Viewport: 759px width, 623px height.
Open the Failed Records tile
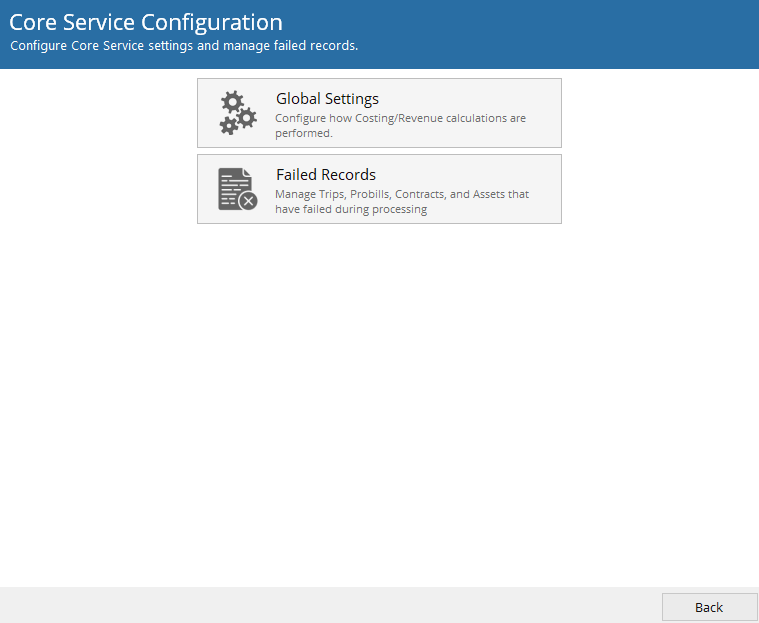(x=379, y=189)
